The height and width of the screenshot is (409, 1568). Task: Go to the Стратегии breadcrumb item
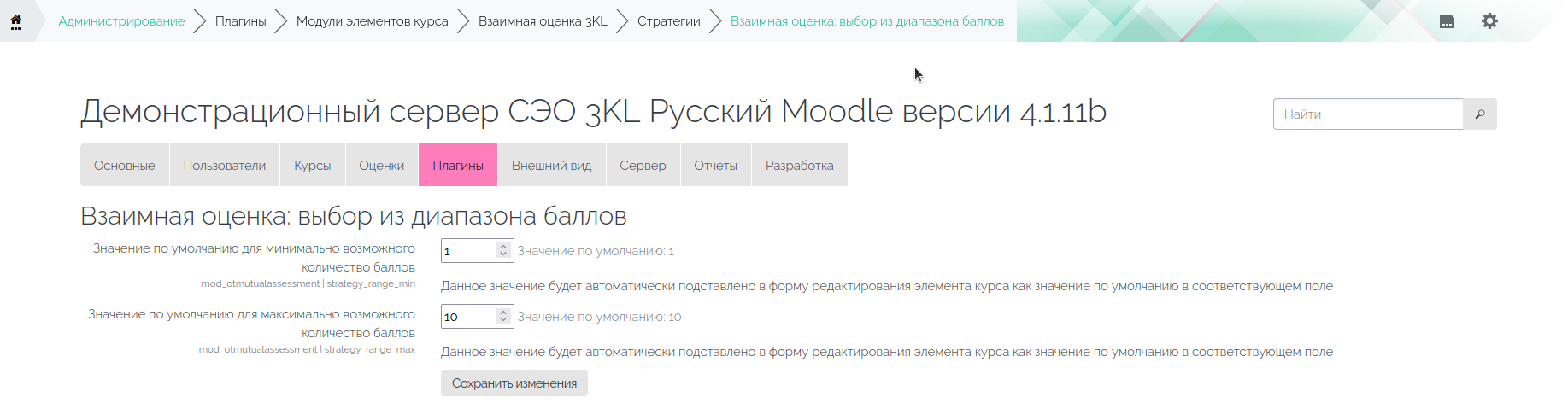[668, 21]
